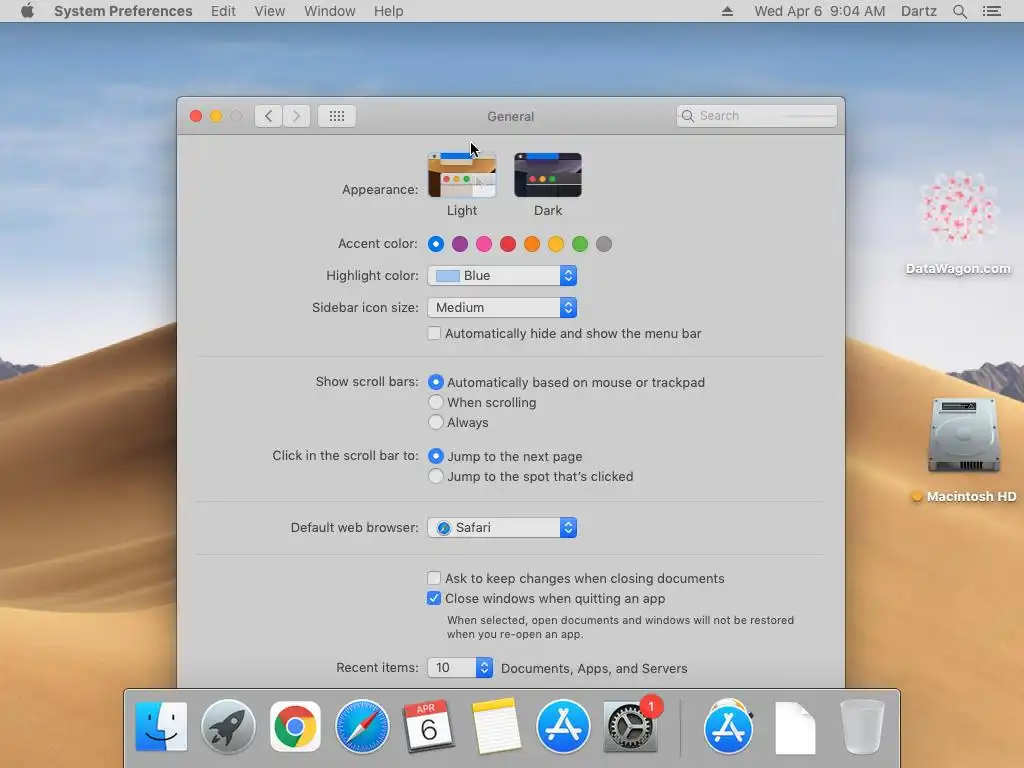Open the Default web browser dropdown
This screenshot has height=768, width=1024.
(502, 528)
